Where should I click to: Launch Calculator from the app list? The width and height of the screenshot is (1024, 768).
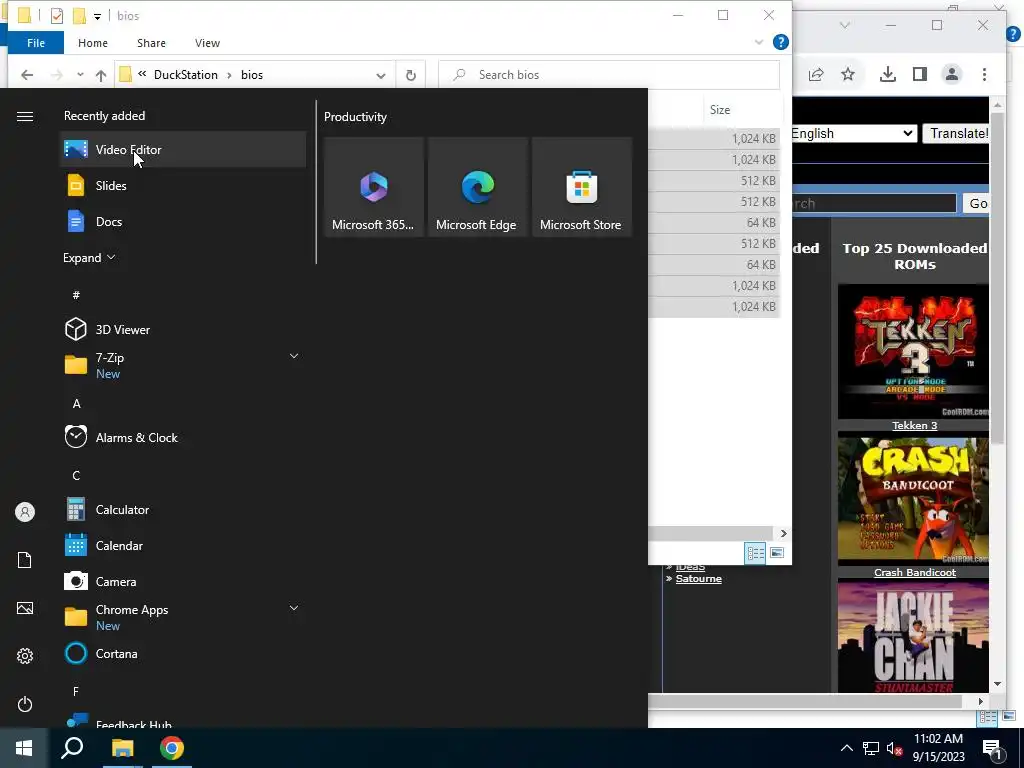(183, 509)
